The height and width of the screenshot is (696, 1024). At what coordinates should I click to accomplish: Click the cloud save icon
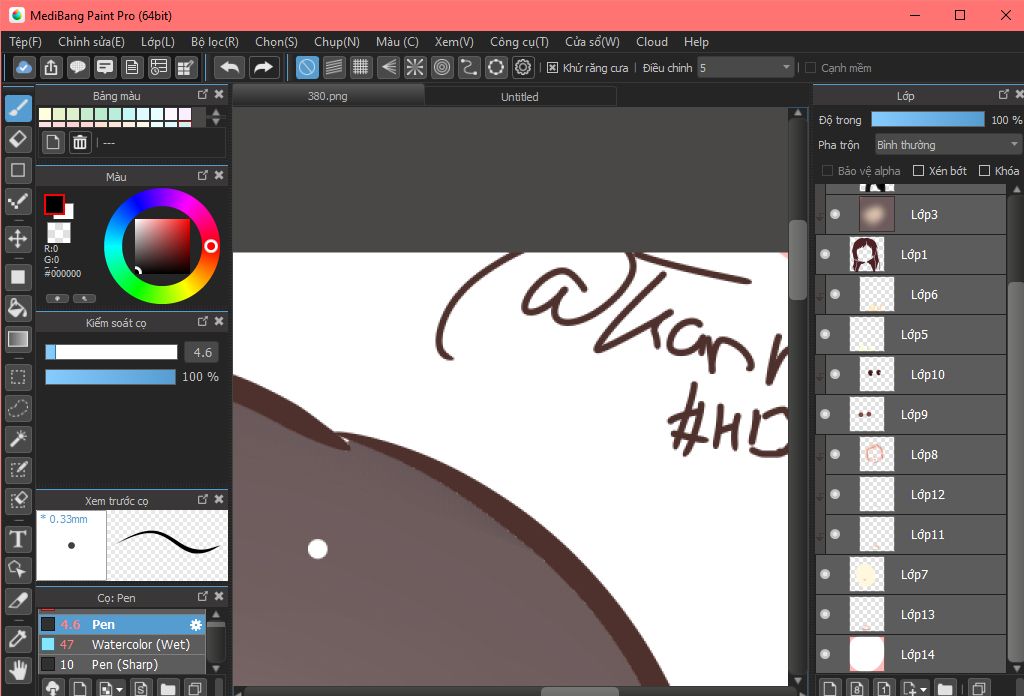(24, 67)
